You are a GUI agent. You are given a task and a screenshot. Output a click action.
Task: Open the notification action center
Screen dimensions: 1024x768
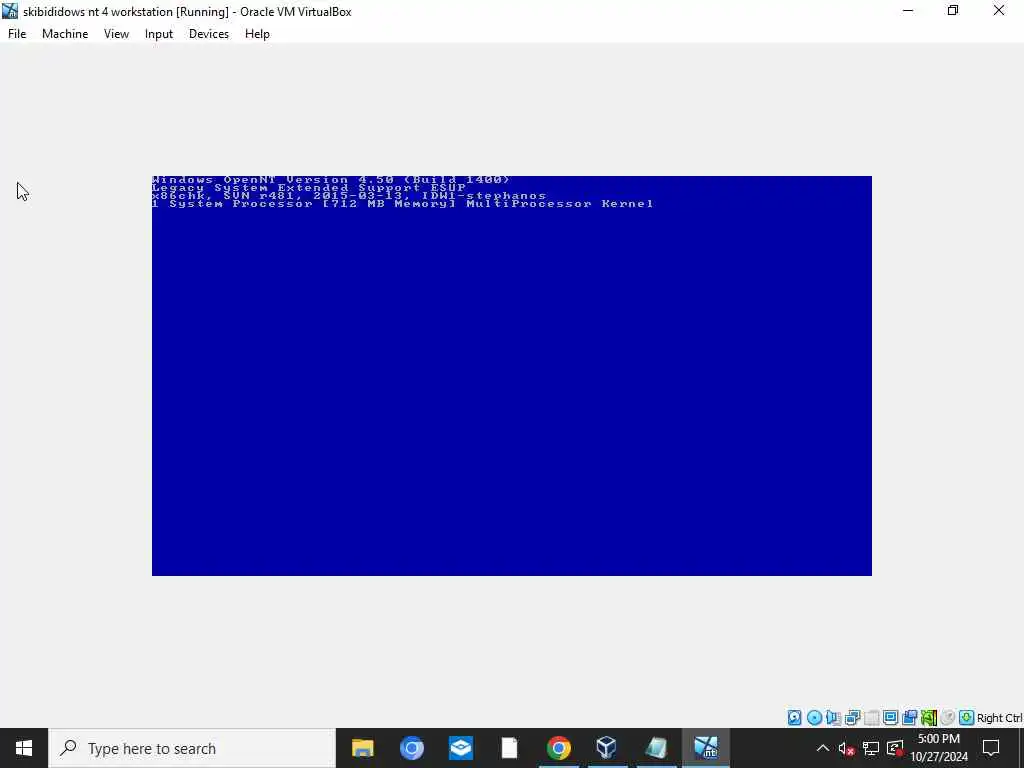coord(991,748)
